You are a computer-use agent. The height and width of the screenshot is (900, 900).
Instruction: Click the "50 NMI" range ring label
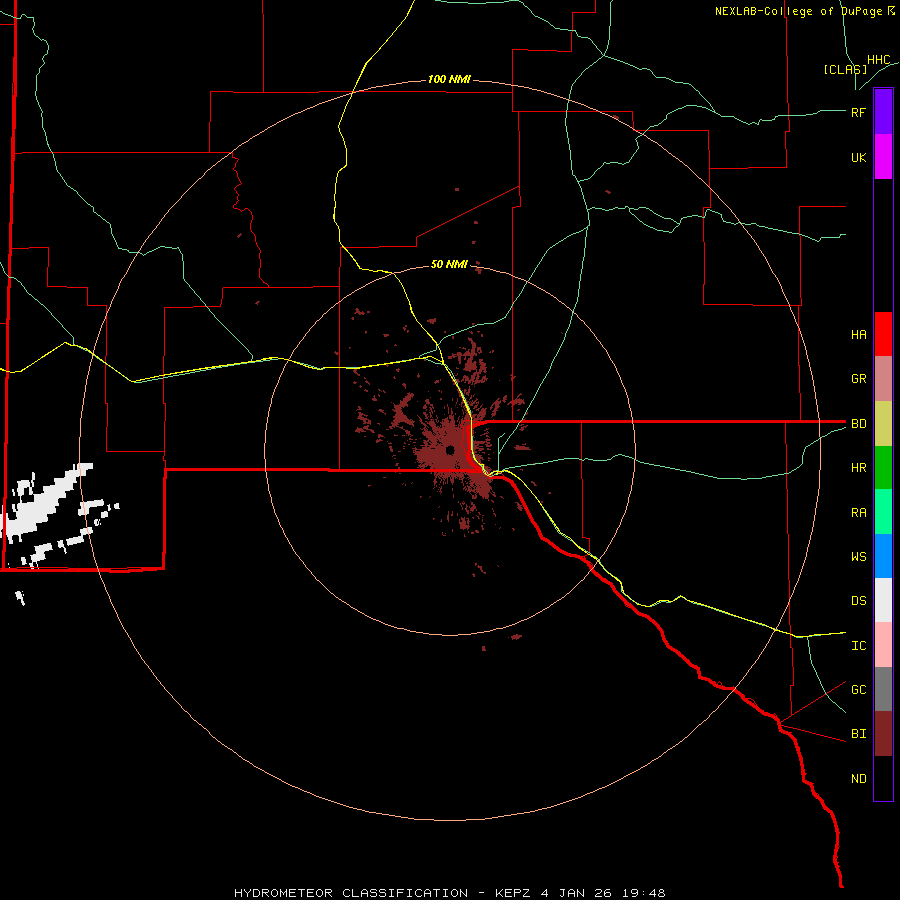tap(449, 264)
